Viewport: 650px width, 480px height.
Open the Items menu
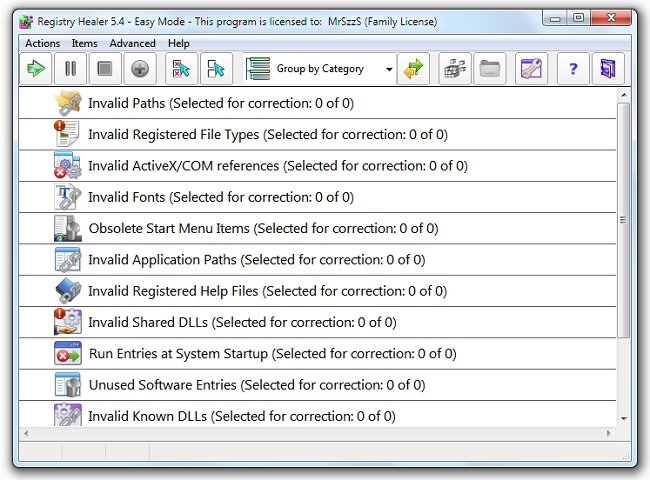[84, 43]
